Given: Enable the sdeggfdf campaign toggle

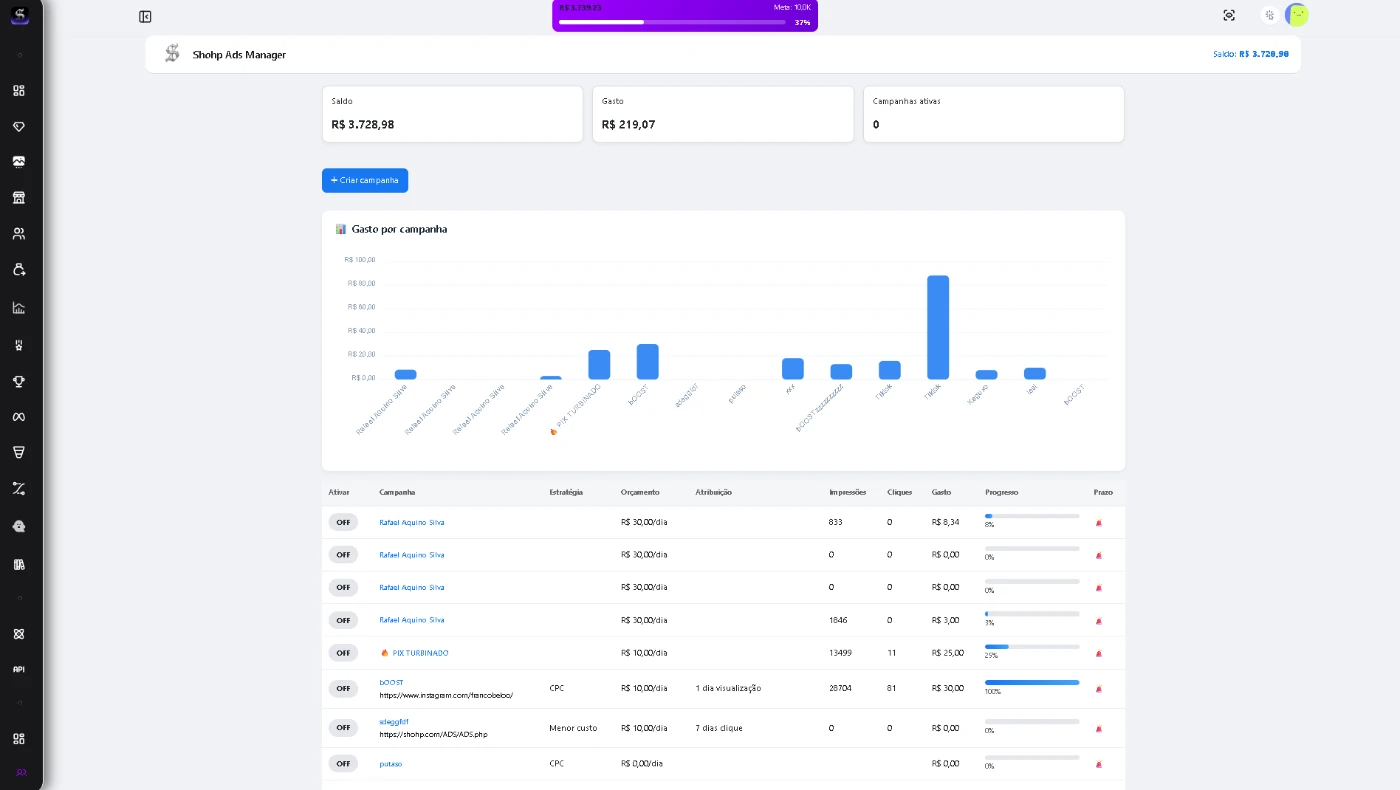Looking at the screenshot, I should click(343, 728).
